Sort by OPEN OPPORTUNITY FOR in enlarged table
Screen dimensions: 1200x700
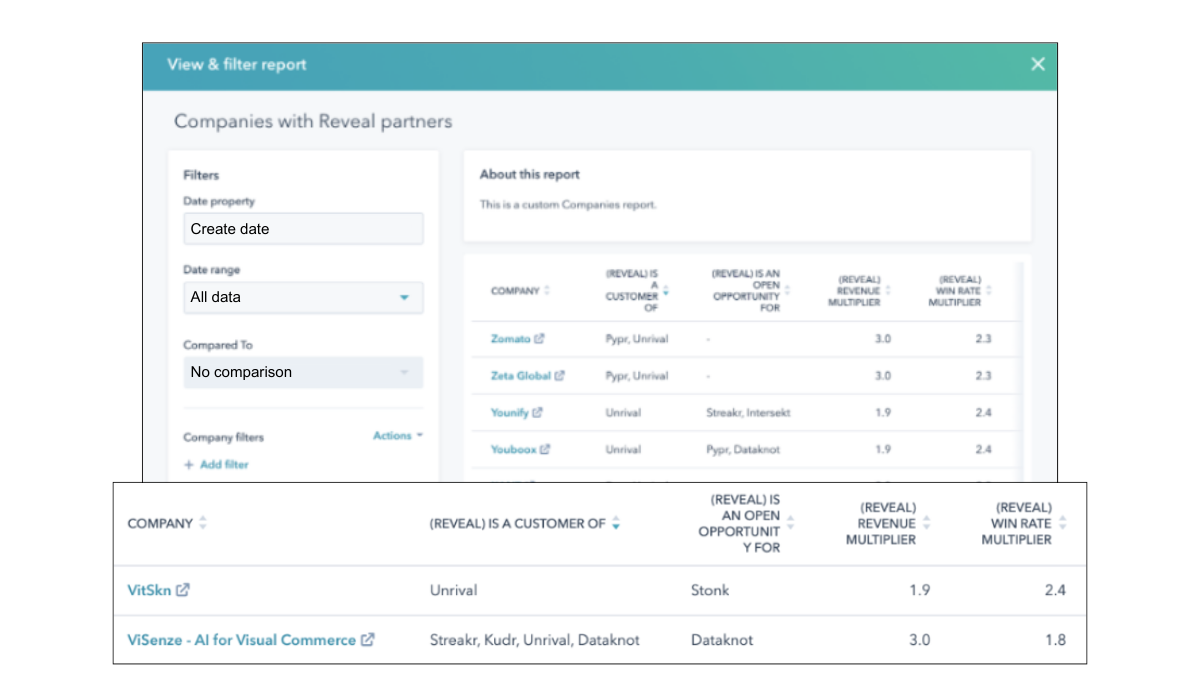791,523
